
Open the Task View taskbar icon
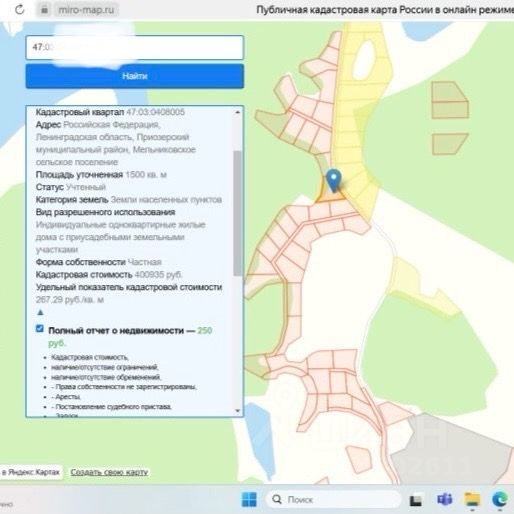coord(416,500)
